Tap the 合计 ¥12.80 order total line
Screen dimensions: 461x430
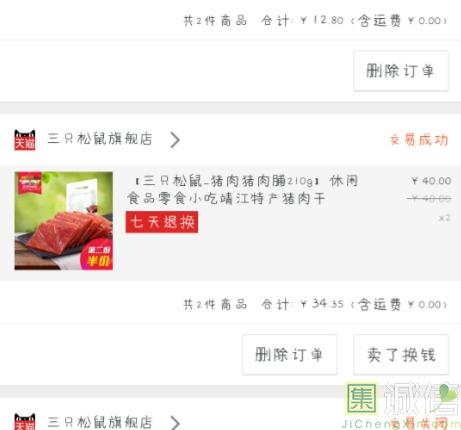pos(315,21)
